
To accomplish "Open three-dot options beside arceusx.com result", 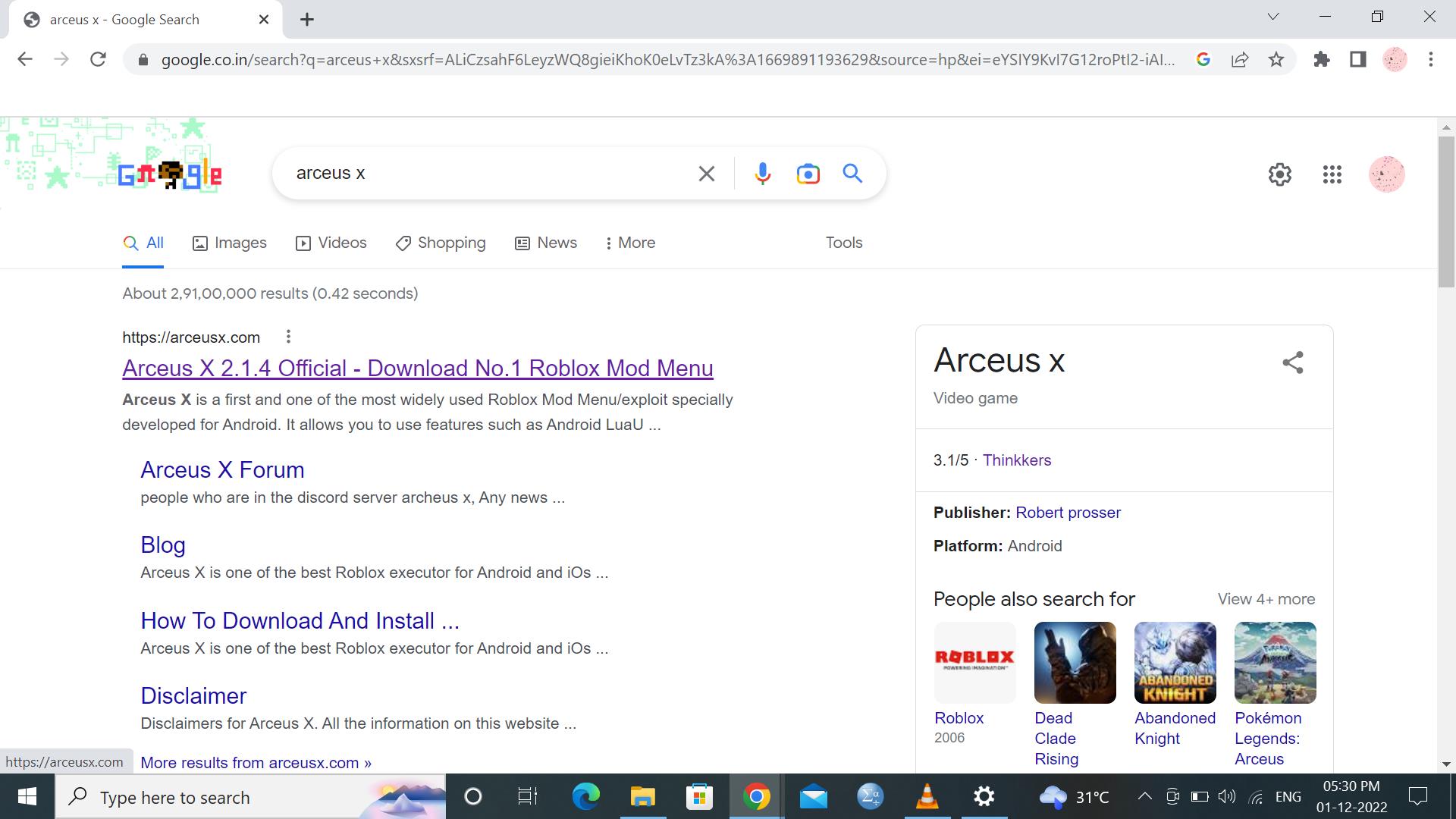I will (x=288, y=337).
